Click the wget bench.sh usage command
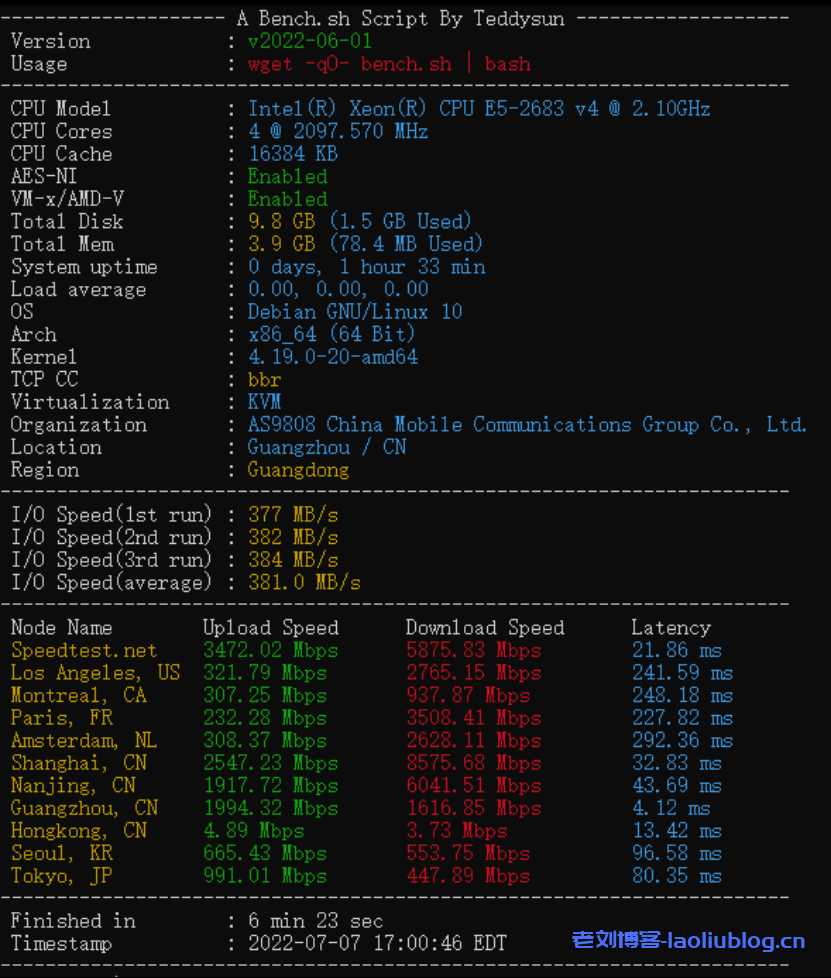831x978 pixels. 389,64
